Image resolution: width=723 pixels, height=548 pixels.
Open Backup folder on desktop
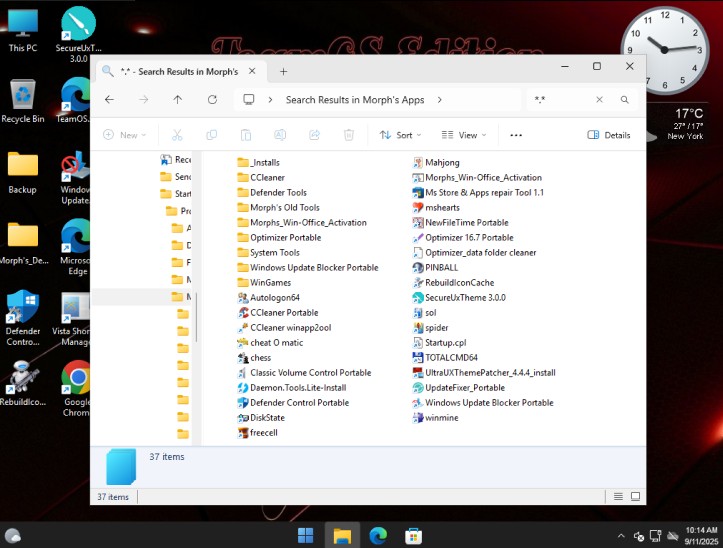click(23, 172)
